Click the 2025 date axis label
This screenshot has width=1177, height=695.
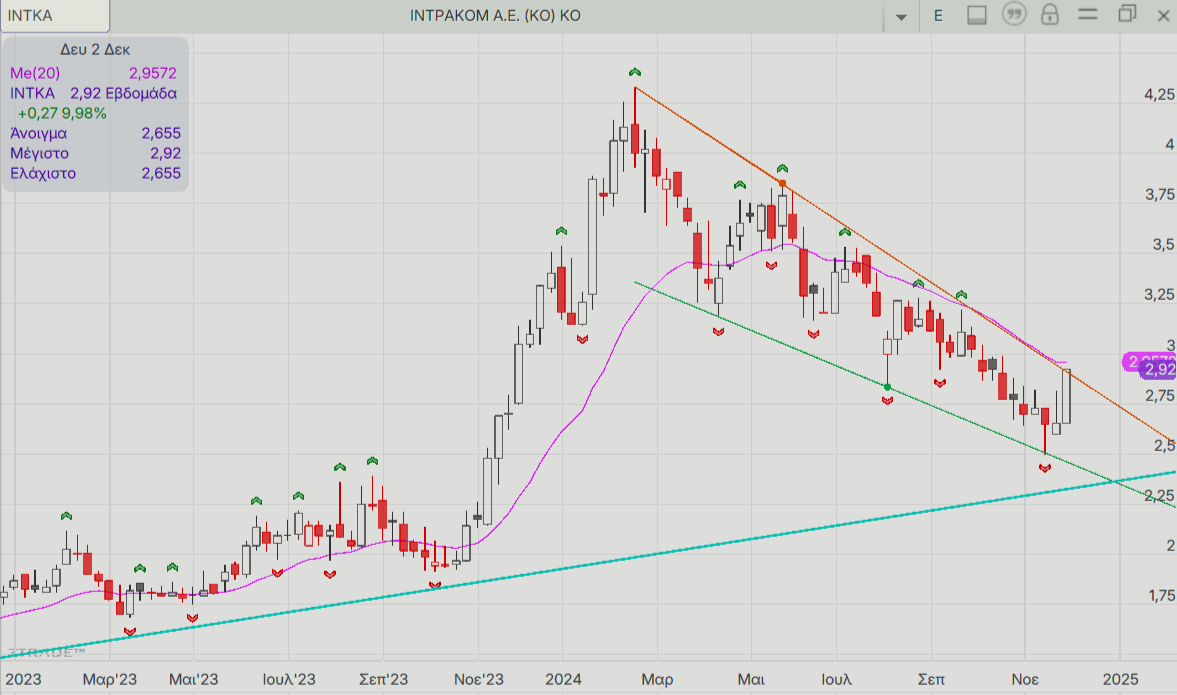[1120, 679]
